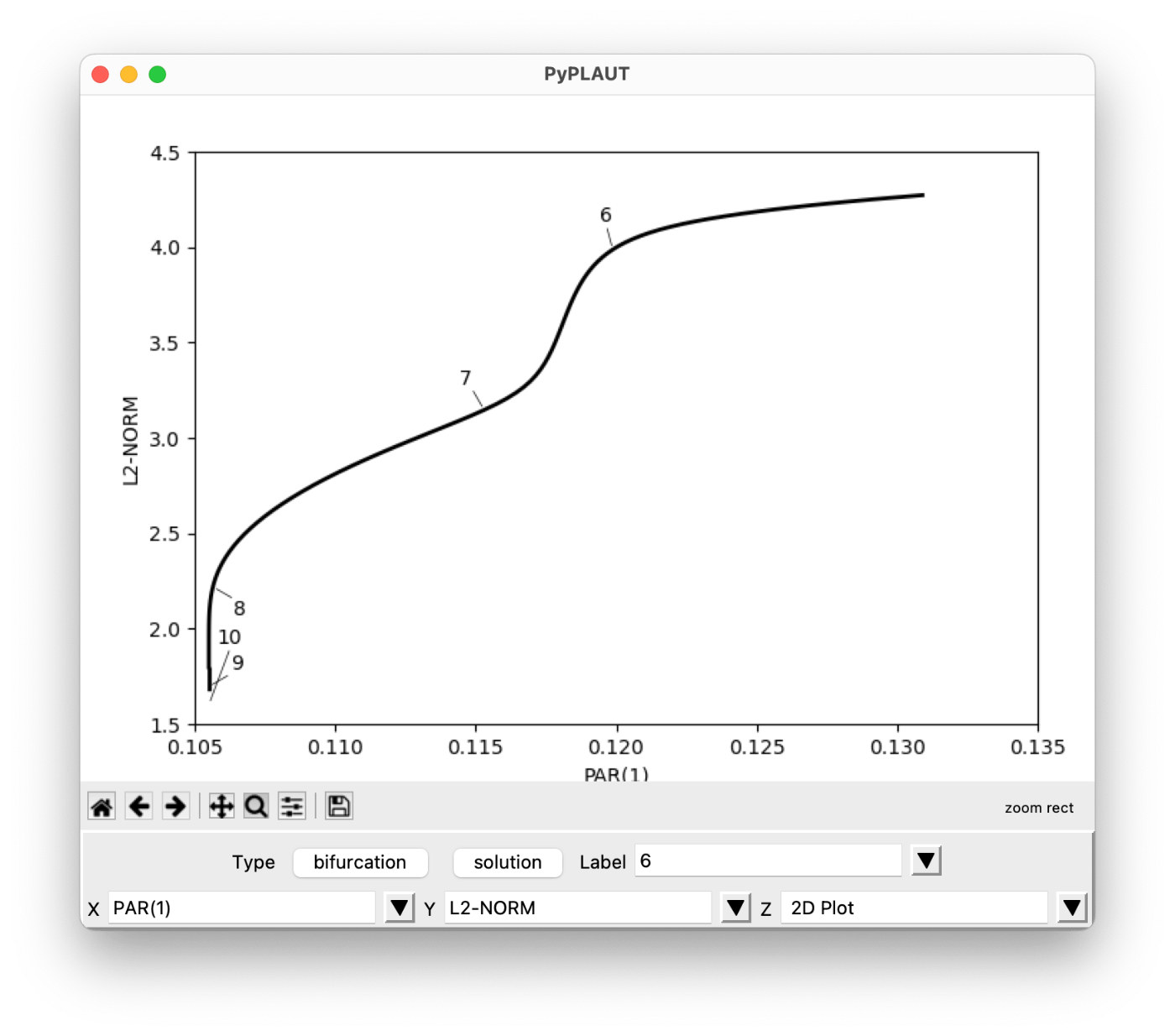Click label 9 near curve bottom
The image size is (1175, 1036).
tap(238, 663)
